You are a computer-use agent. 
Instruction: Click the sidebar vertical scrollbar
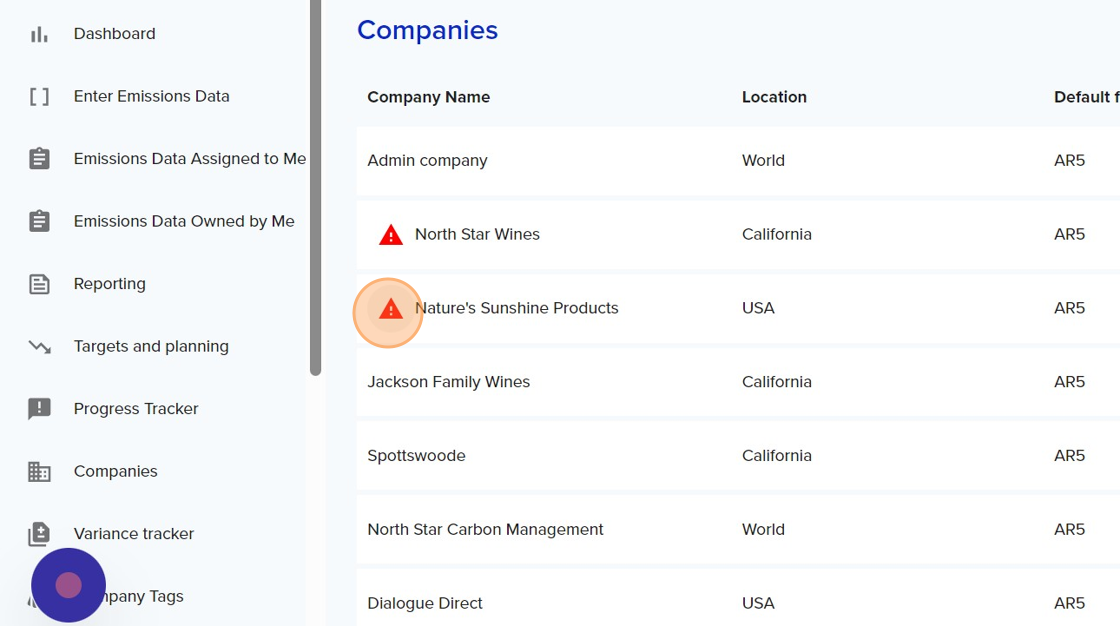[x=316, y=187]
